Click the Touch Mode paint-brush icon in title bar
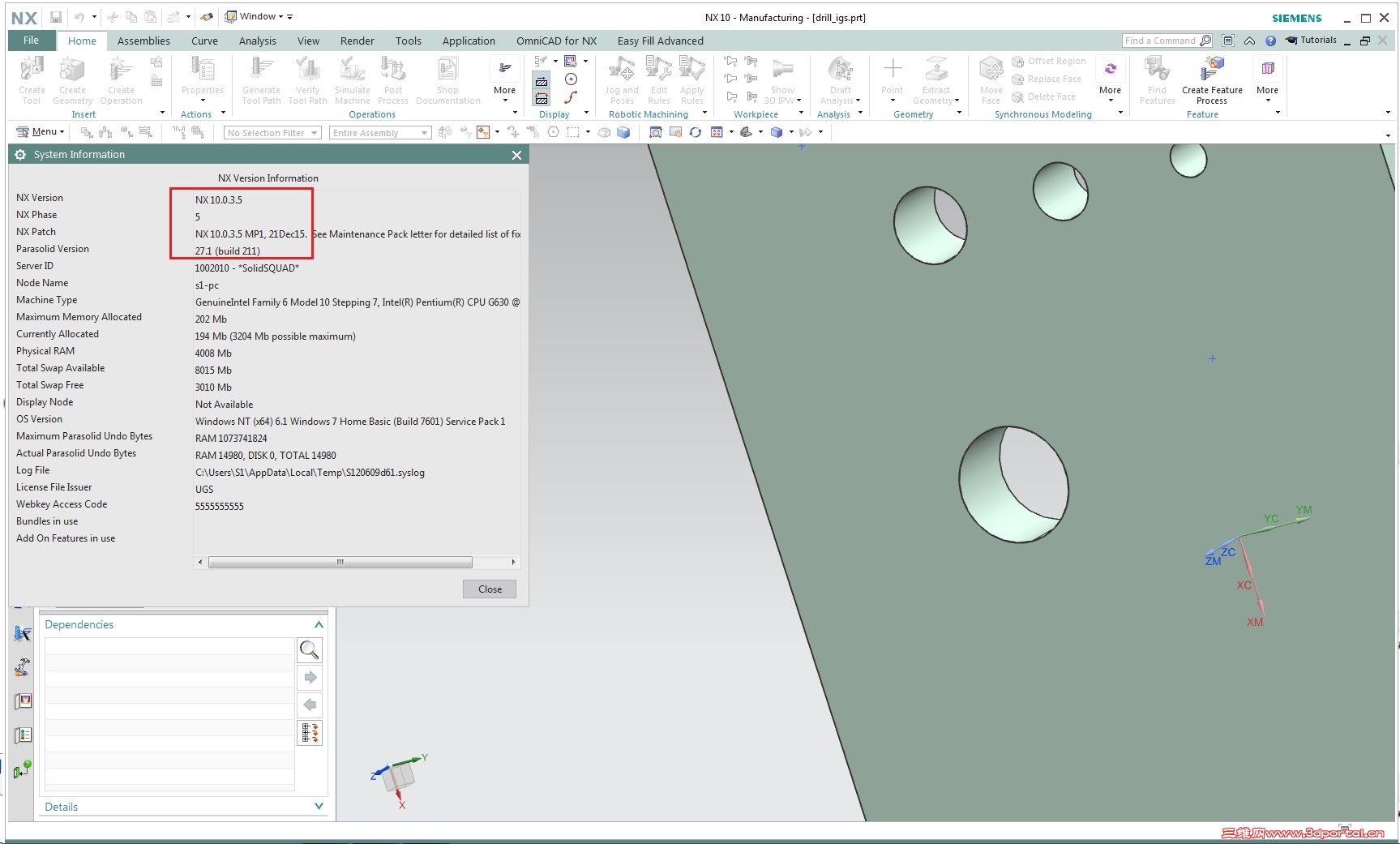The image size is (1400, 844). coord(207,17)
